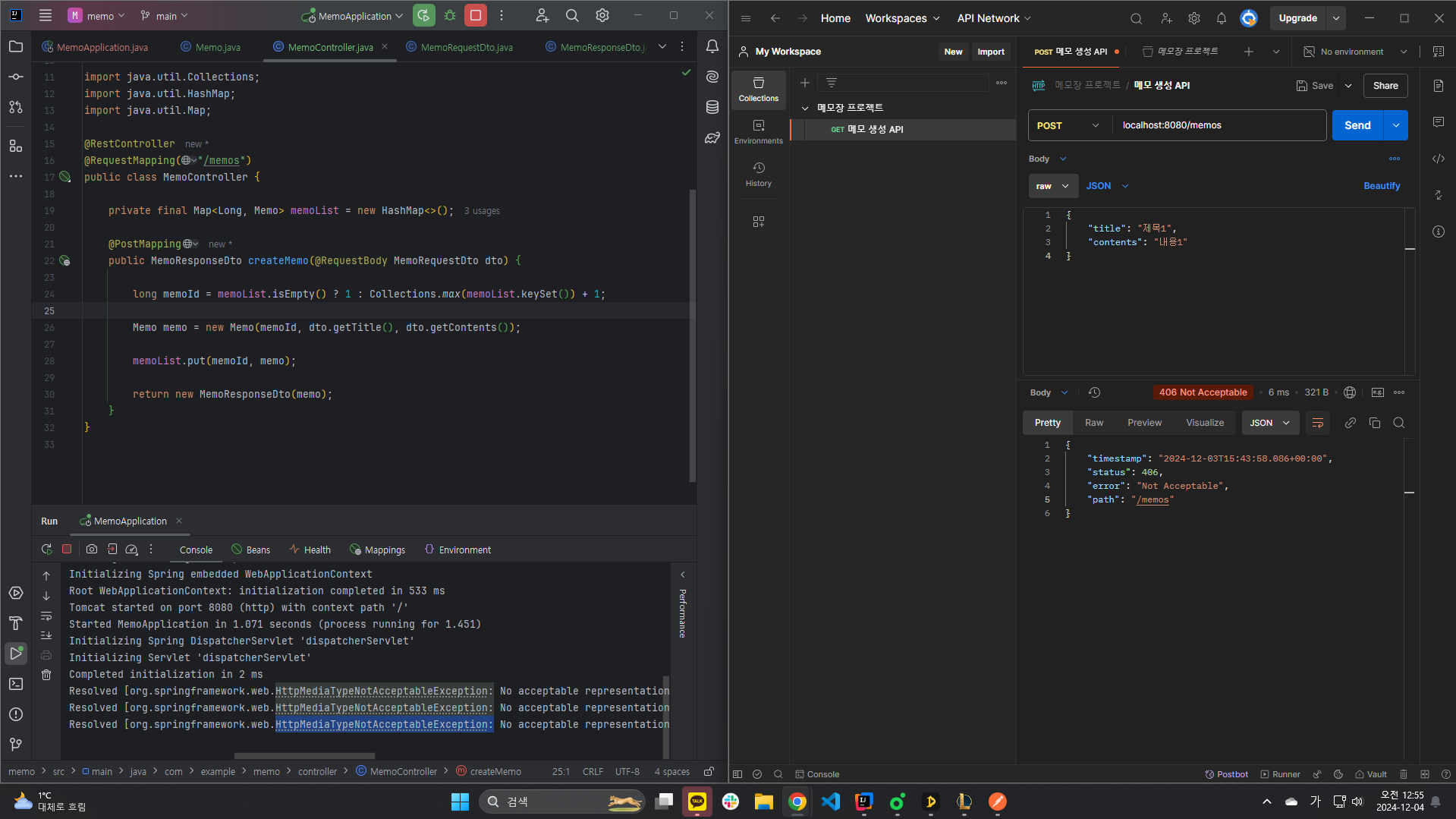Clear console with trash icon
Screen dimensions: 1456x819
point(46,675)
